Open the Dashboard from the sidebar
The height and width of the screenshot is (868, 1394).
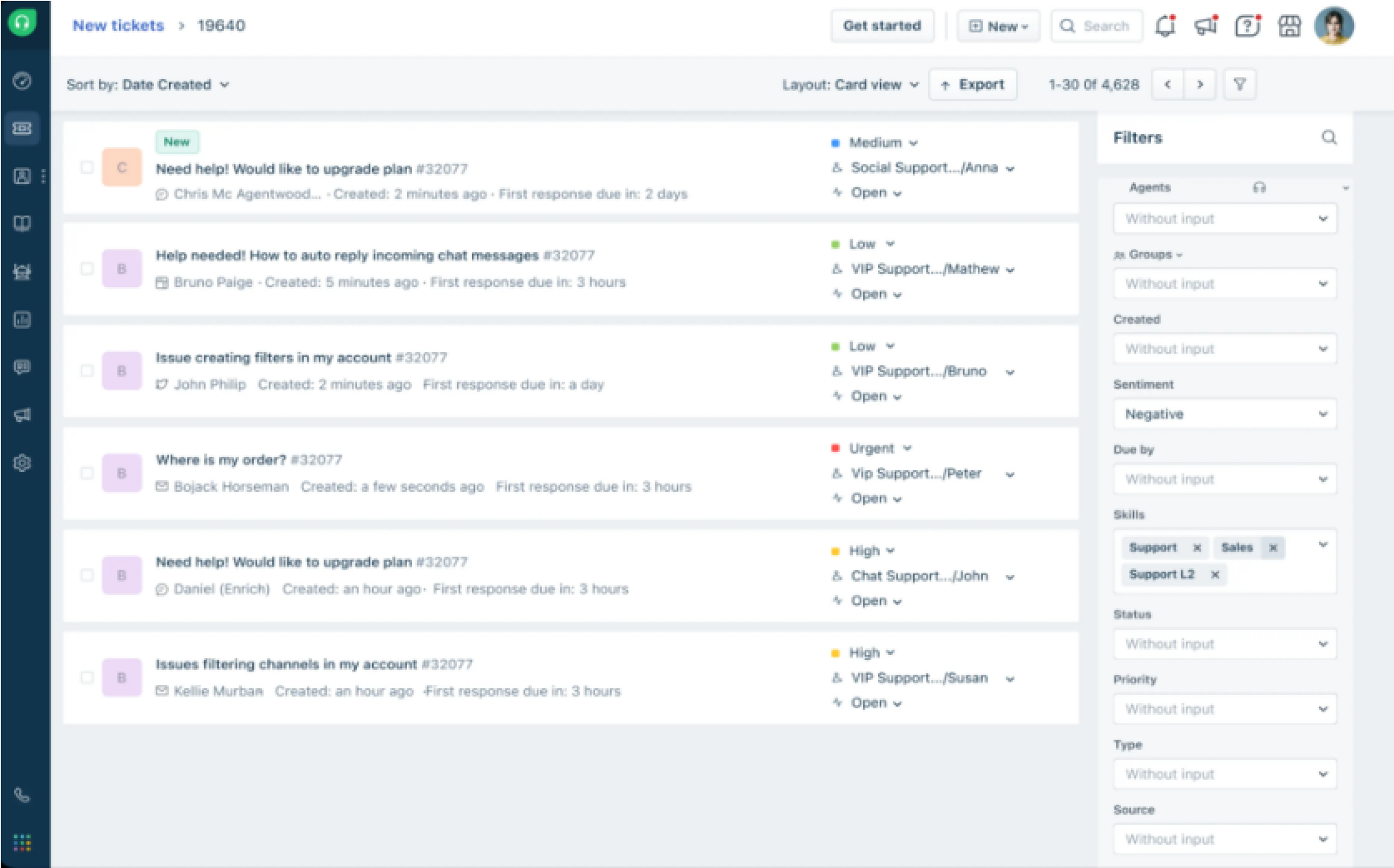pyautogui.click(x=22, y=81)
